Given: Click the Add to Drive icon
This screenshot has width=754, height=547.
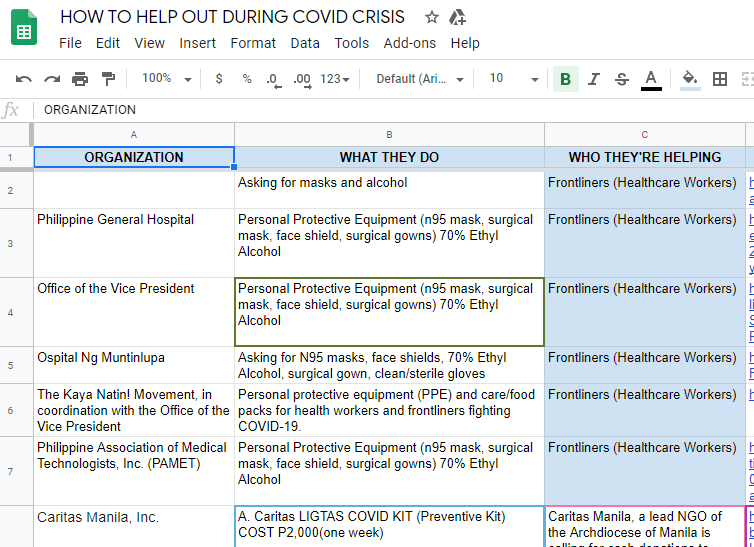Looking at the screenshot, I should [x=457, y=17].
